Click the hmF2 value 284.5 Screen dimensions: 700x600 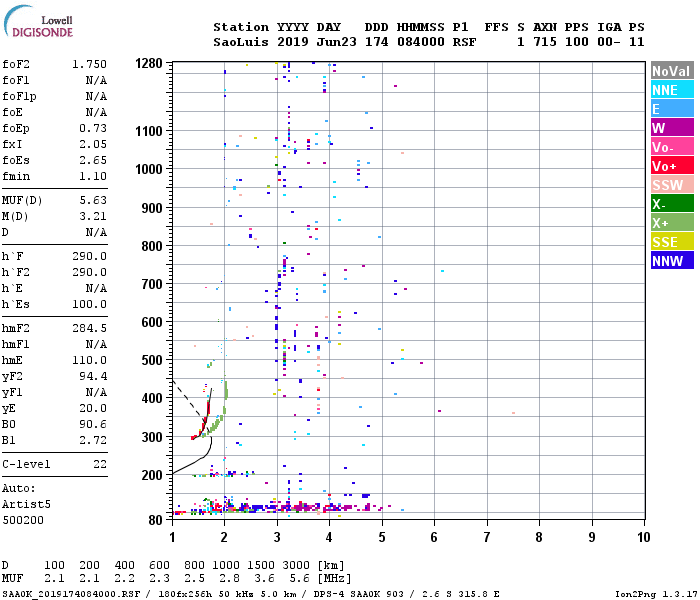tap(90, 329)
